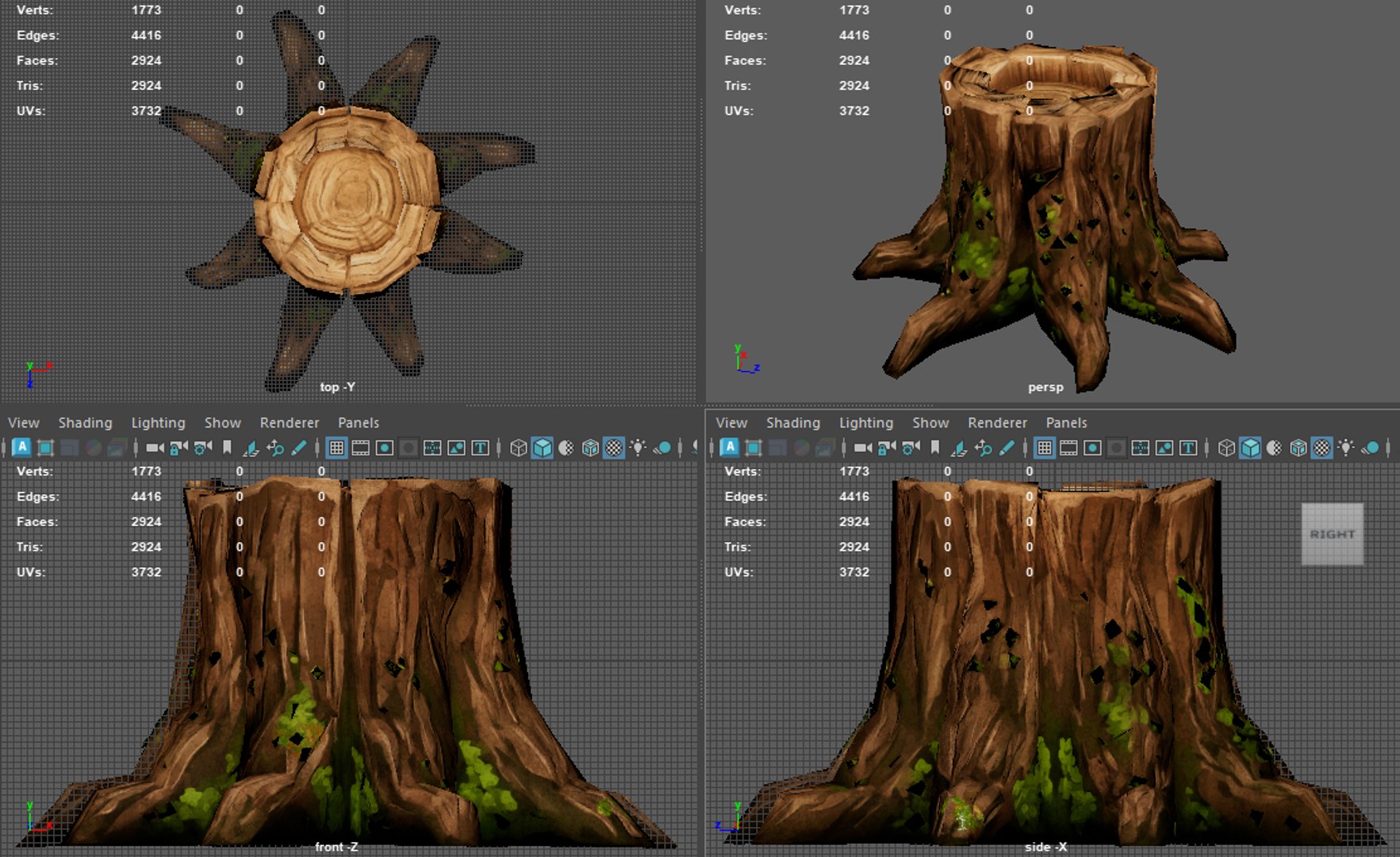Screen dimensions: 1400x857
Task: Toggle Resolution Gate in side panel toolbar
Action: 1092,448
